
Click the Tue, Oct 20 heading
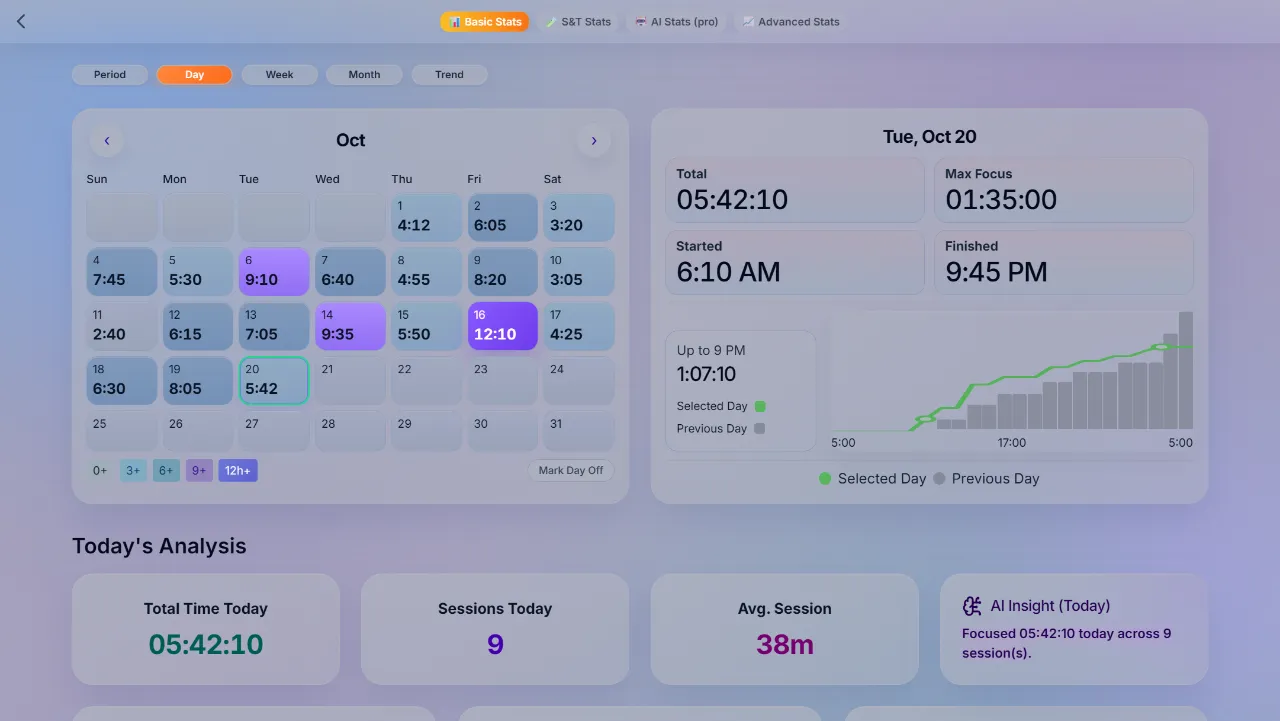[x=930, y=137]
